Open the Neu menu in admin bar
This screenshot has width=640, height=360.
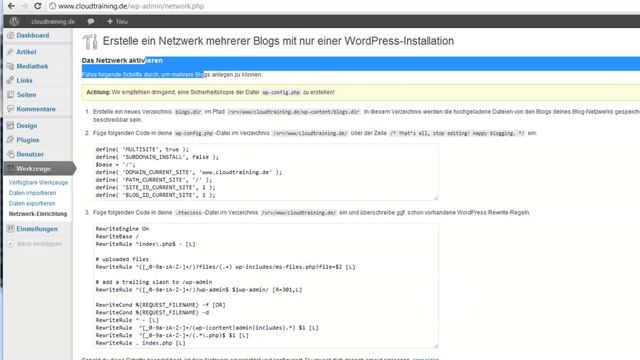pos(118,22)
